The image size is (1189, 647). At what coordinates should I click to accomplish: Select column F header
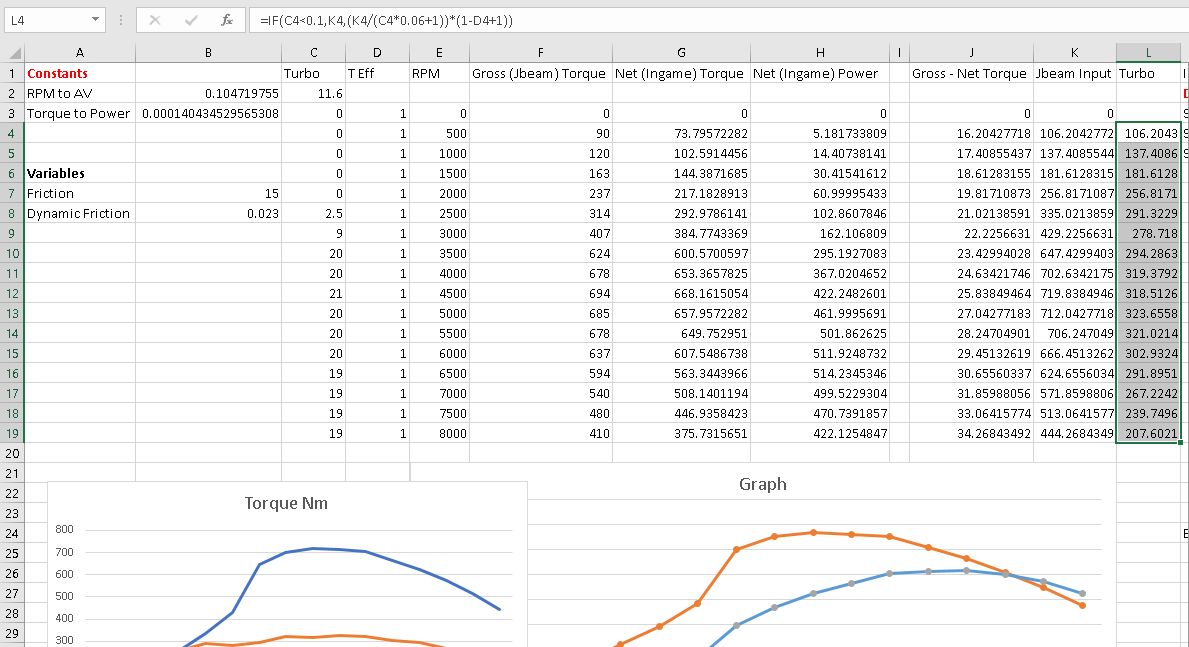coord(541,53)
